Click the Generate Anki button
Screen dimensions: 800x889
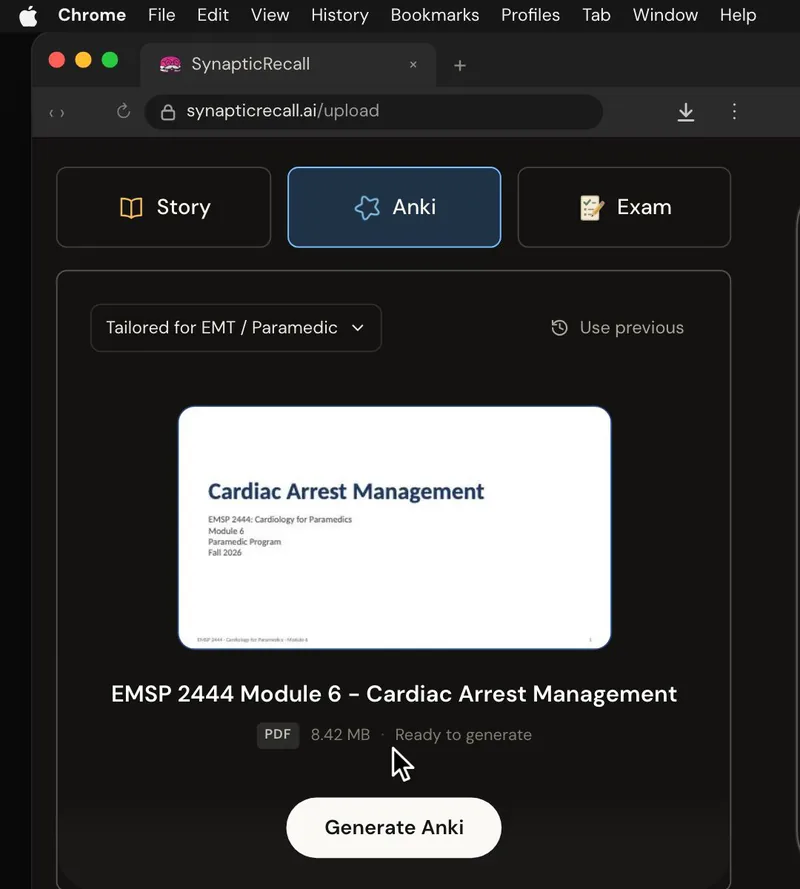pos(394,828)
